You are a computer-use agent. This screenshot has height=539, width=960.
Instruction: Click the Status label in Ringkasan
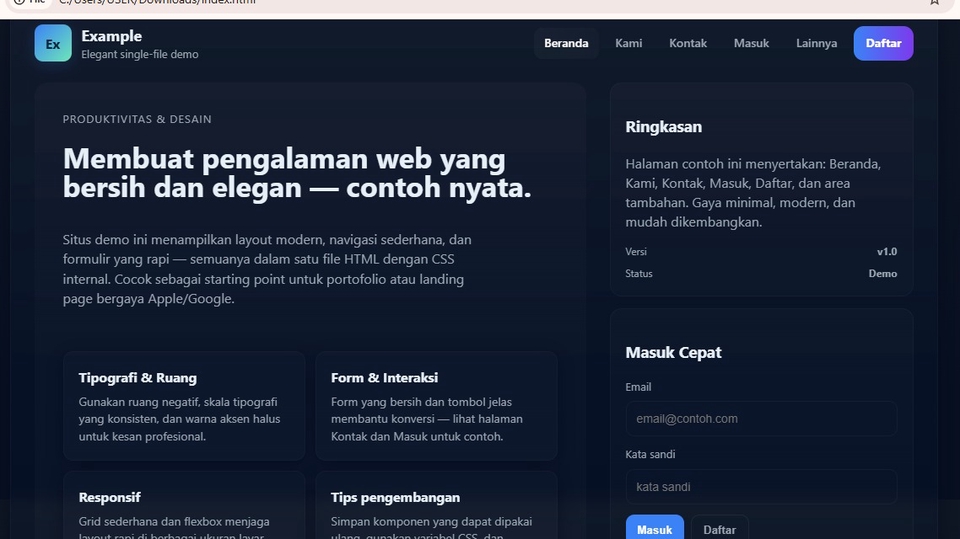(639, 274)
